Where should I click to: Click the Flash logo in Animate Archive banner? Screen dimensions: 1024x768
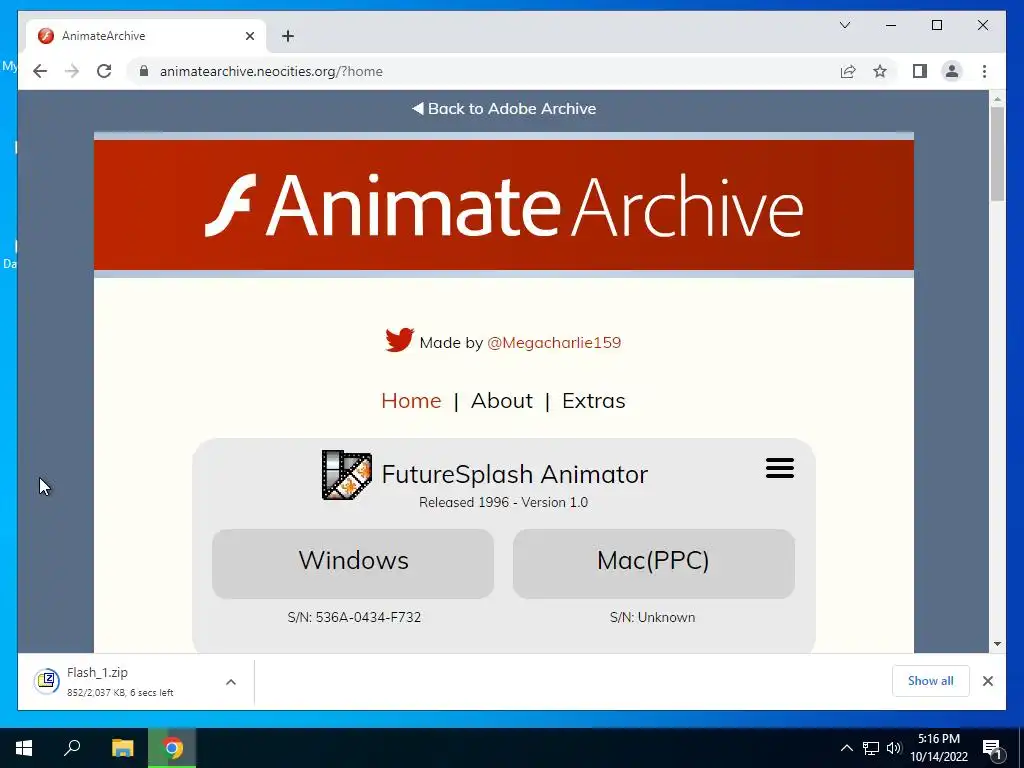coord(231,205)
